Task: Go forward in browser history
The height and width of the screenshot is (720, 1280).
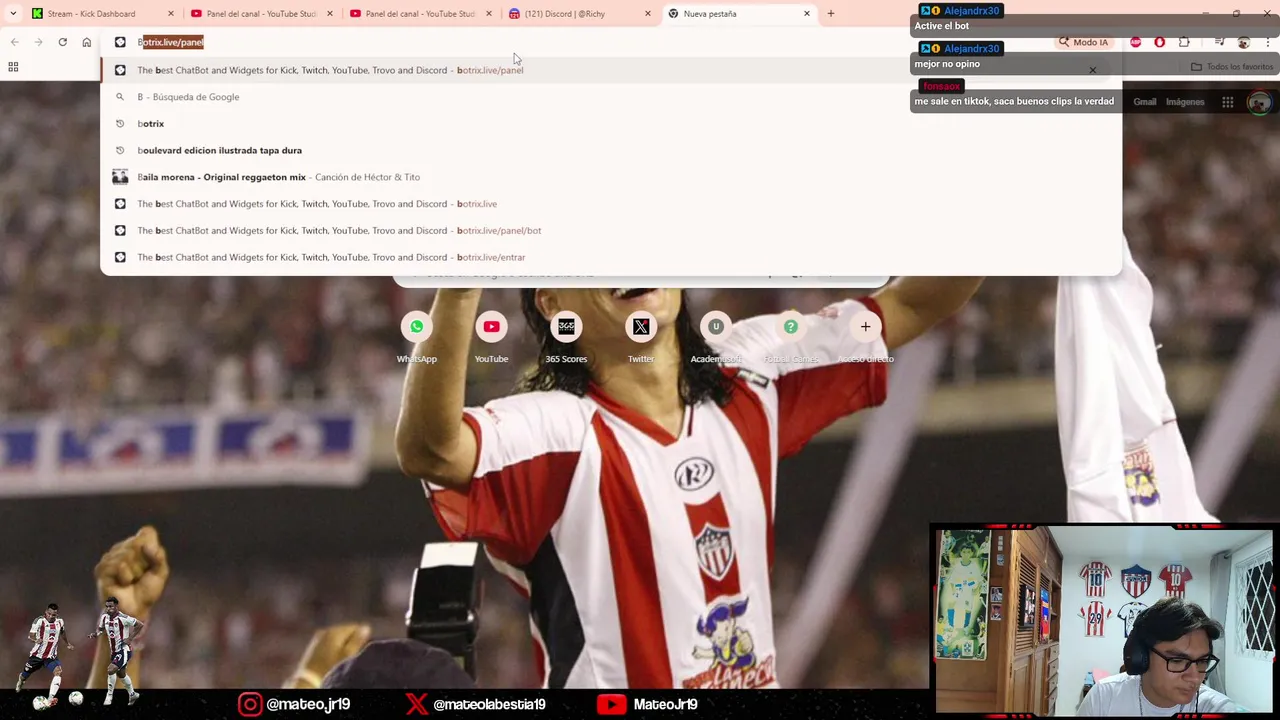Action: click(x=38, y=42)
